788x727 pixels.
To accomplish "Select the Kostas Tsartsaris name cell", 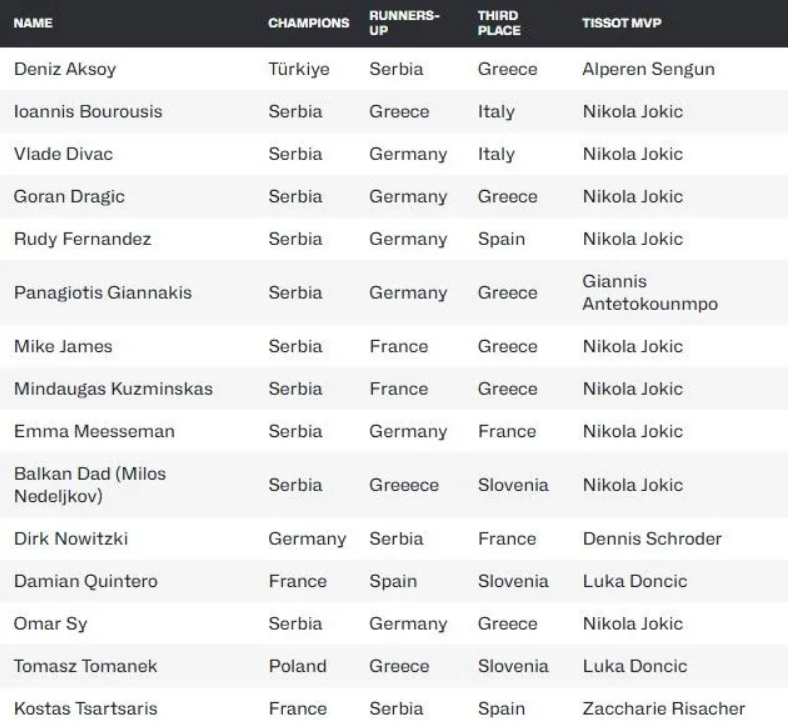I will 85,708.
